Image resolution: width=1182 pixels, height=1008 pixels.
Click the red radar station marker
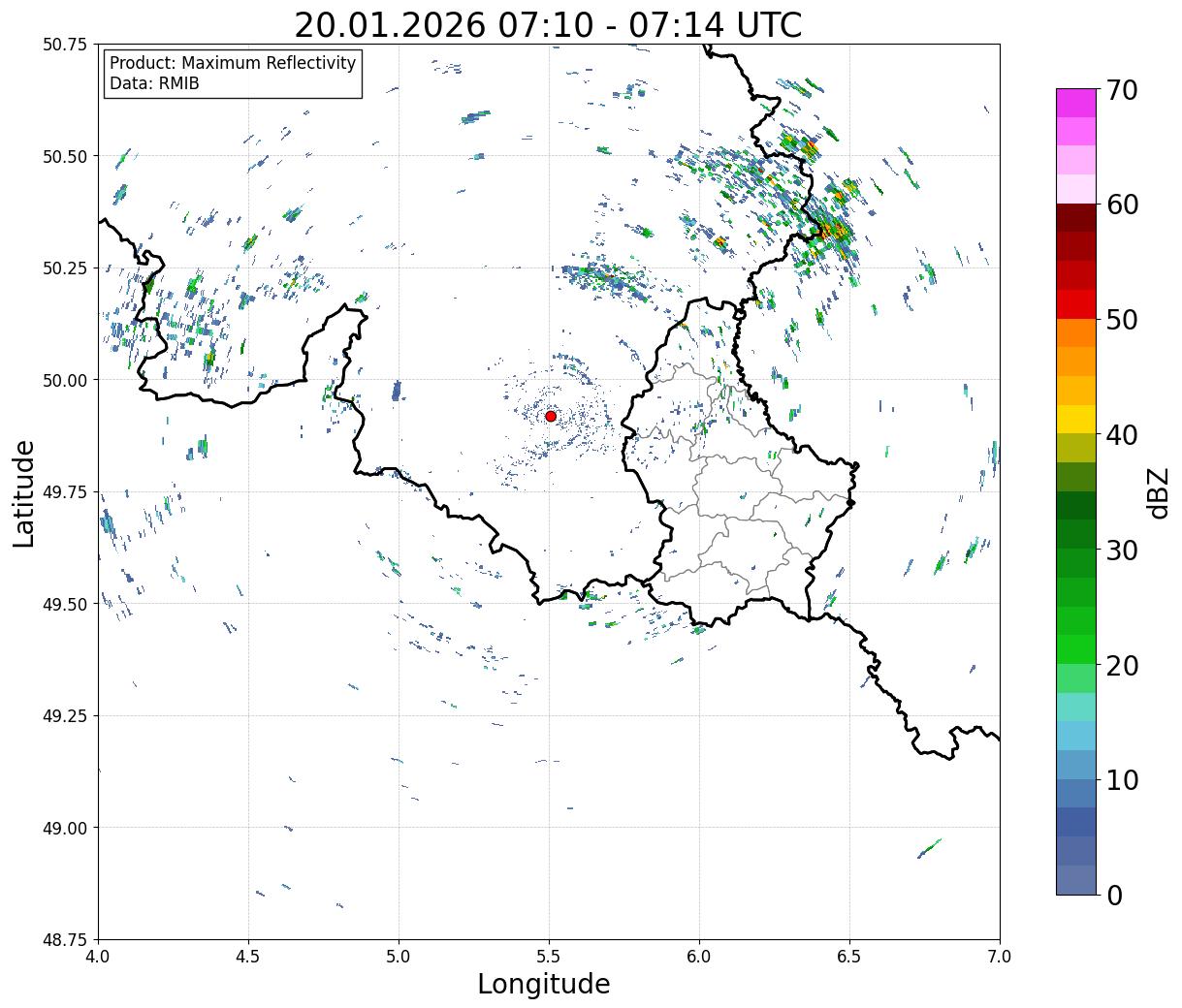click(x=551, y=416)
